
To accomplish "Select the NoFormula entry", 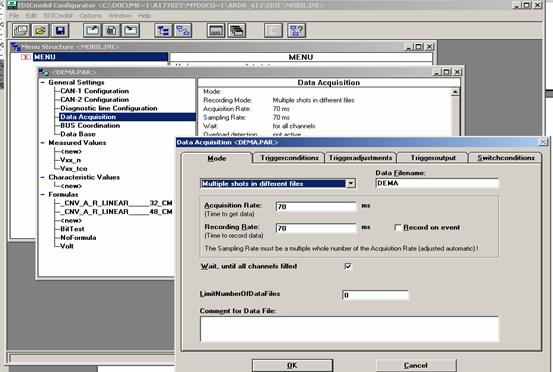I will click(x=78, y=238).
